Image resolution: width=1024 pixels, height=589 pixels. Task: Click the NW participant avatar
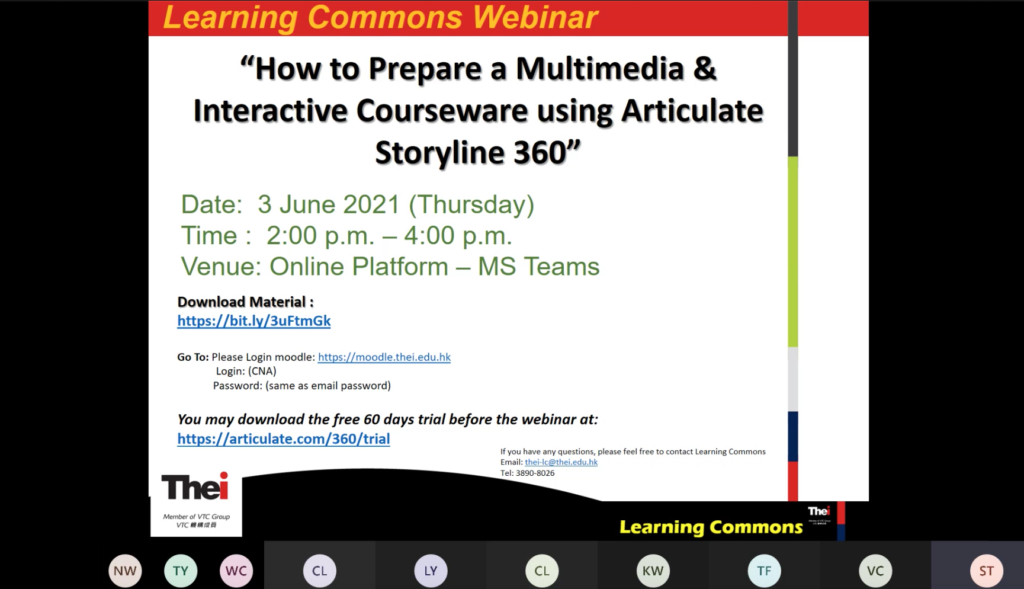tap(125, 571)
